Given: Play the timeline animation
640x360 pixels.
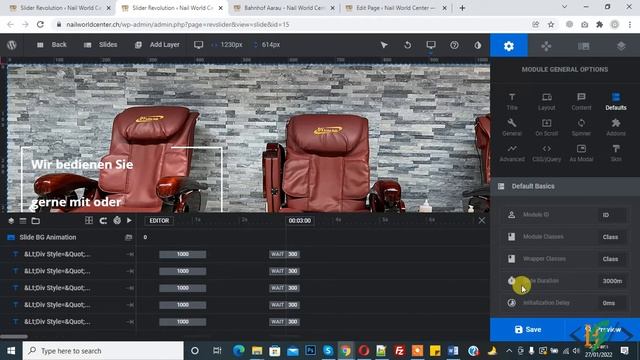Looking at the screenshot, I should pyautogui.click(x=129, y=220).
